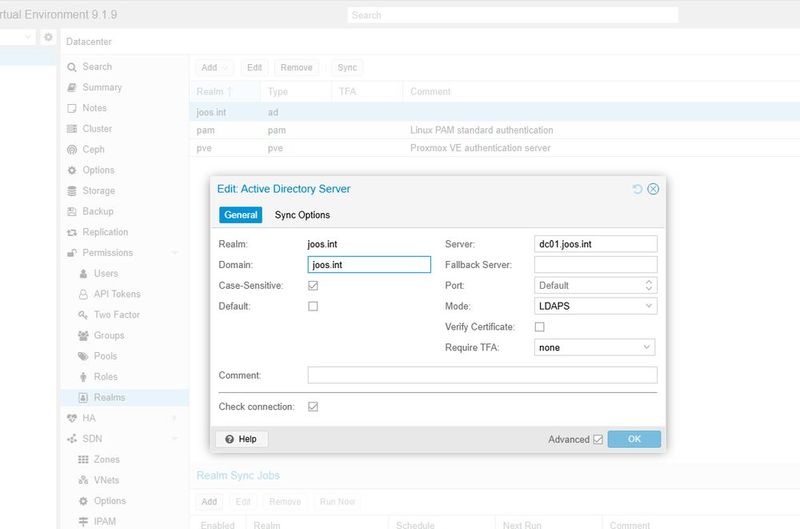This screenshot has height=529, width=800.
Task: Select the Storage database icon
Action: pyautogui.click(x=72, y=191)
